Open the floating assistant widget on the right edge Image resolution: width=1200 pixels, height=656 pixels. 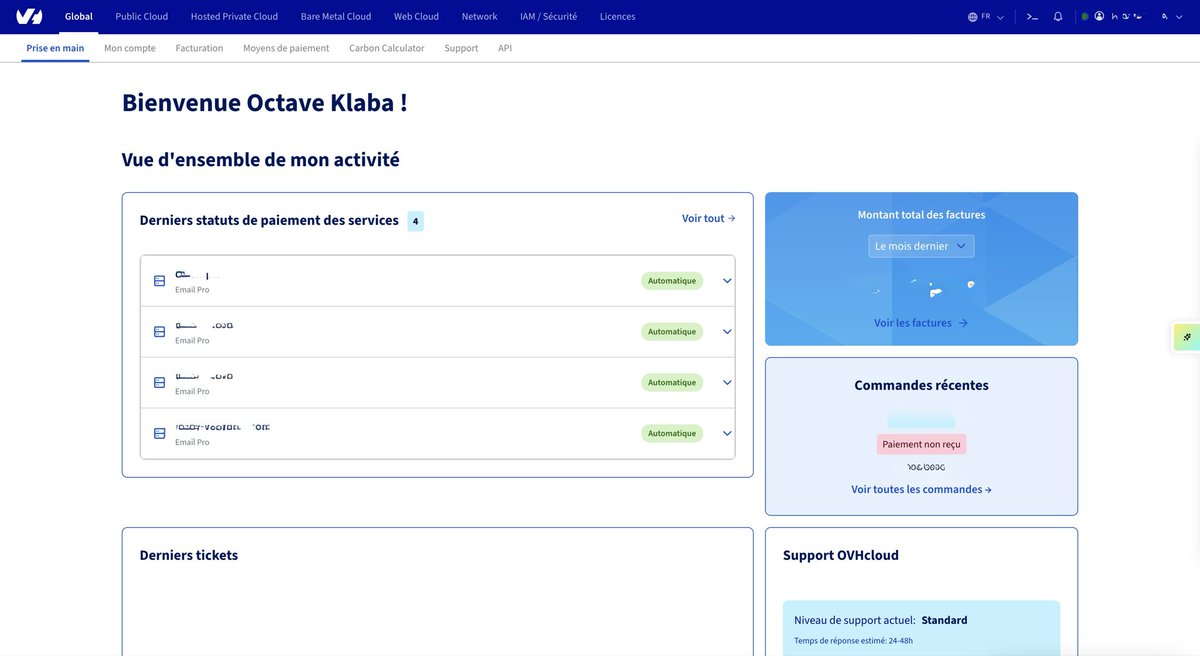1189,337
